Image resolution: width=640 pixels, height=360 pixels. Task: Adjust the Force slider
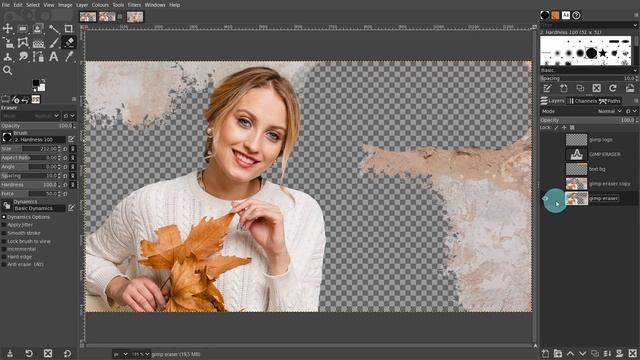[31, 194]
